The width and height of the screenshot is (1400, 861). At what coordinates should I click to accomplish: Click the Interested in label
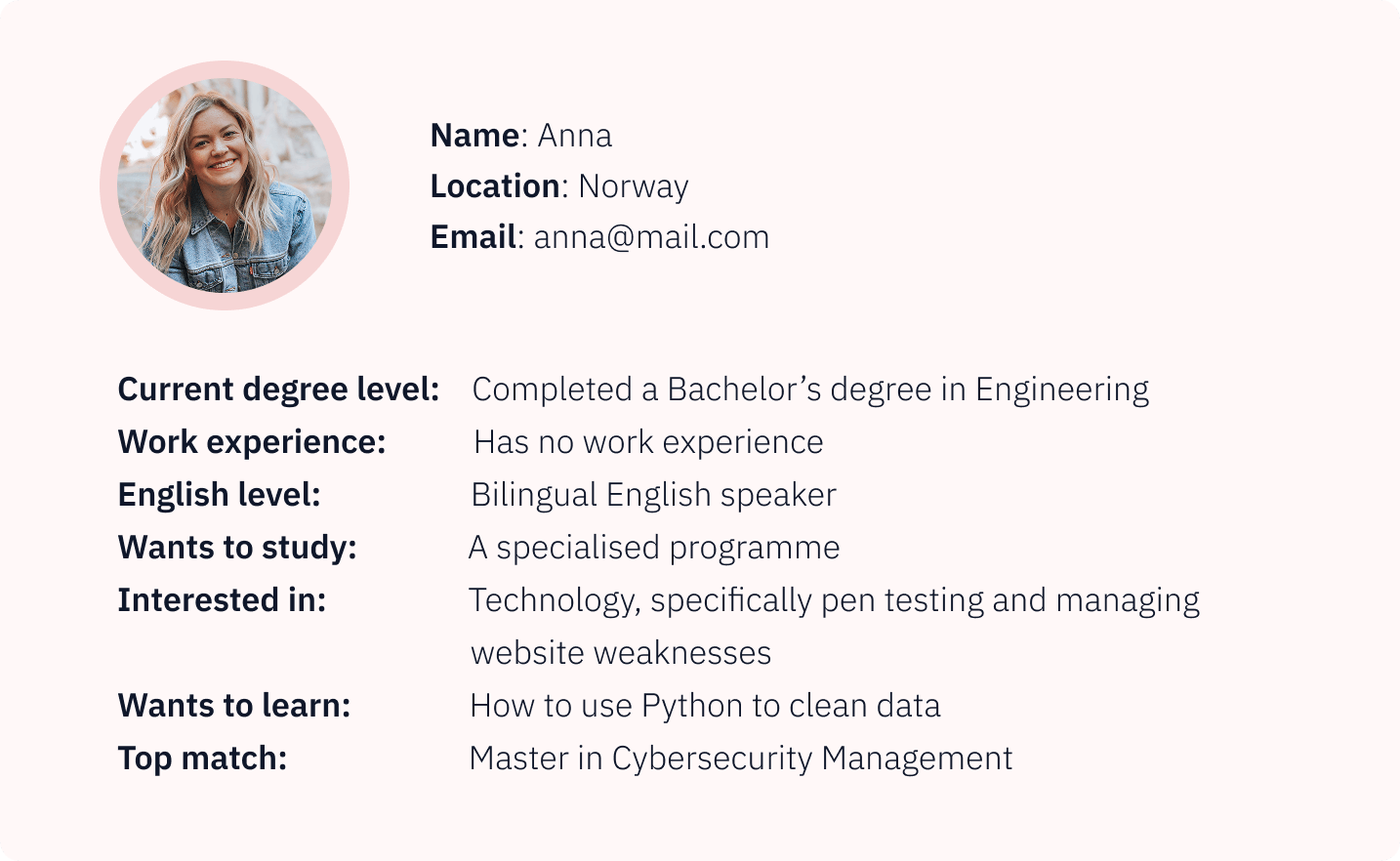click(222, 600)
